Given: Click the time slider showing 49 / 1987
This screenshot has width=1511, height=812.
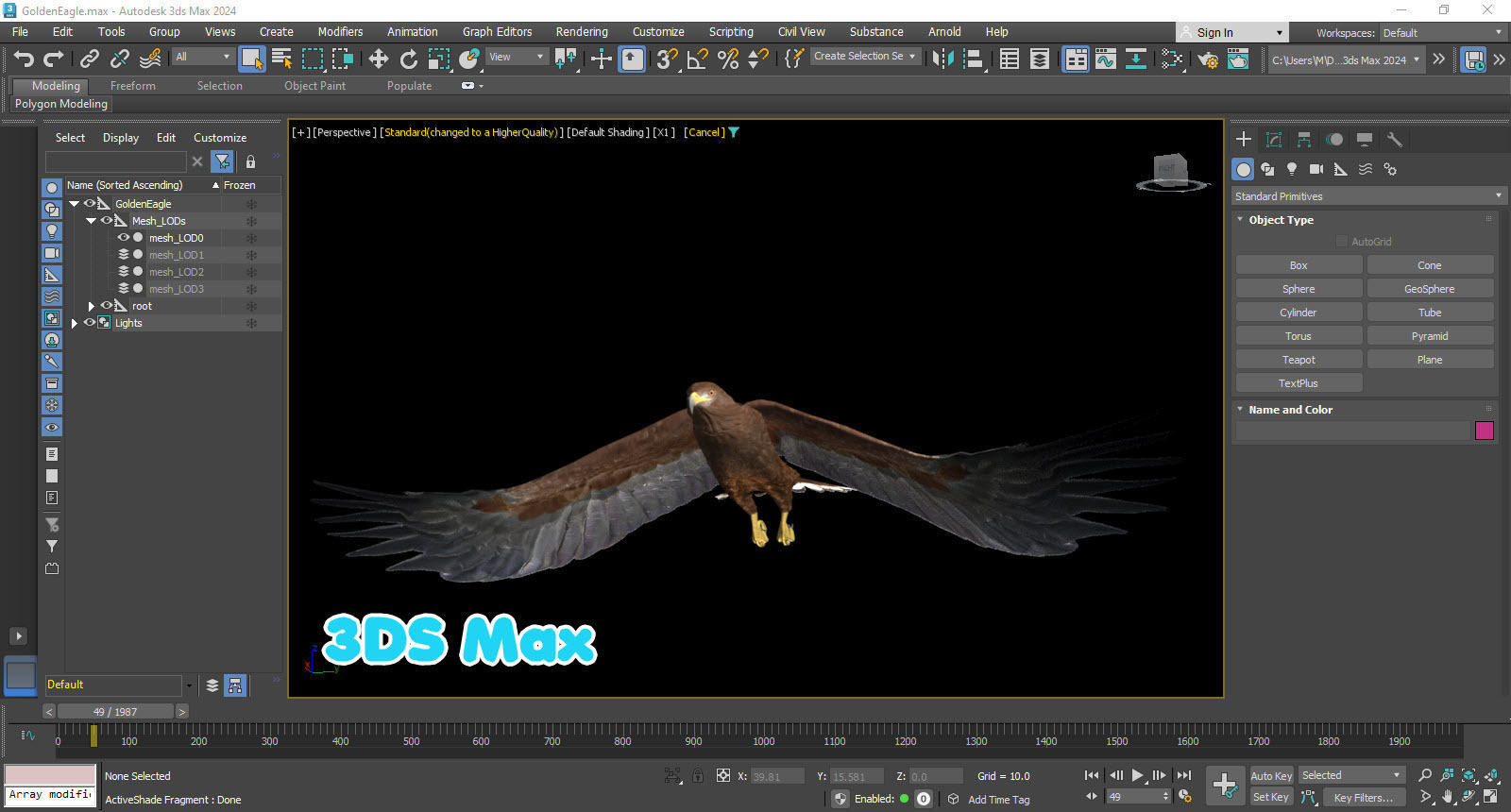Looking at the screenshot, I should tap(115, 711).
